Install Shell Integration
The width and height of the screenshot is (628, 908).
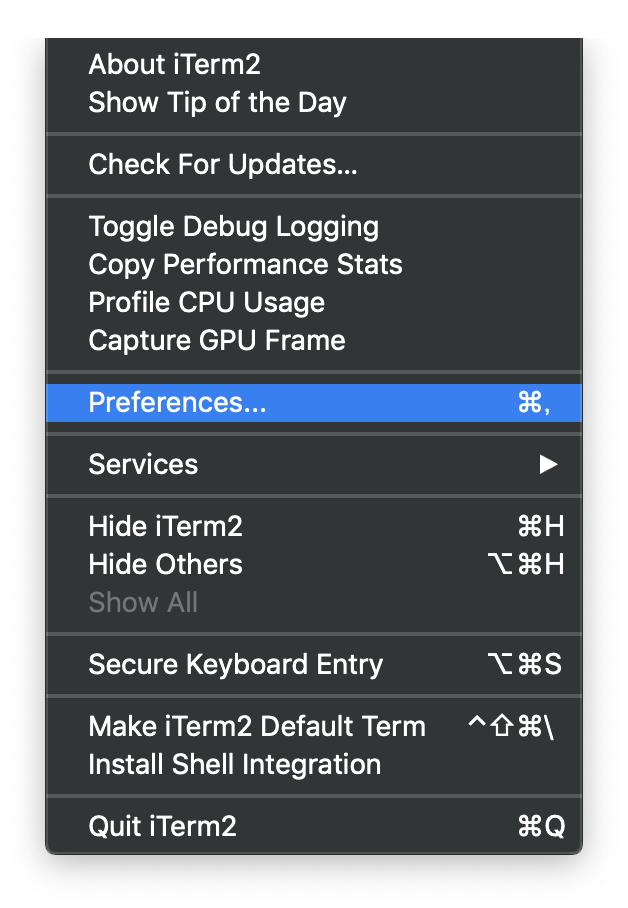[x=235, y=764]
